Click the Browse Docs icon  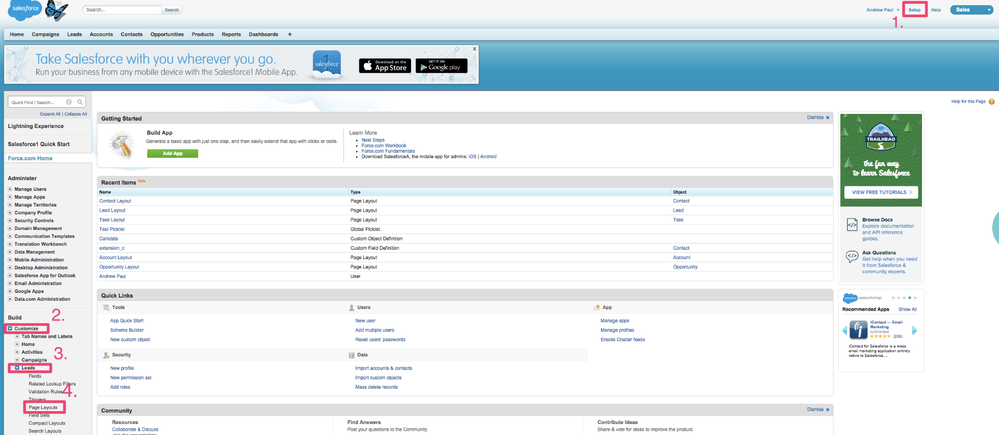coord(852,225)
